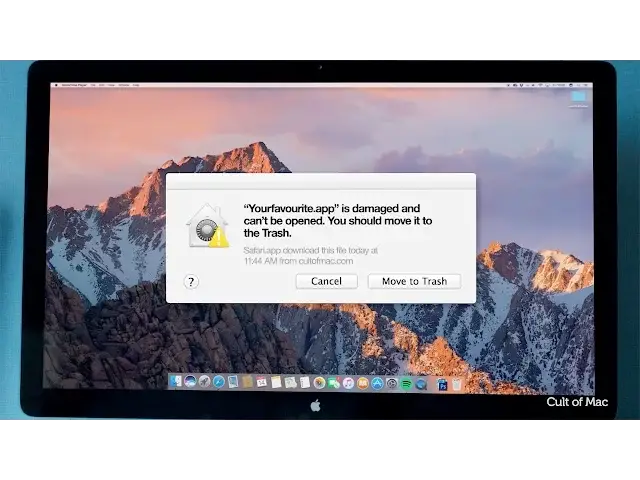640x480 pixels.
Task: Open Calendar from the dock
Action: tap(262, 382)
